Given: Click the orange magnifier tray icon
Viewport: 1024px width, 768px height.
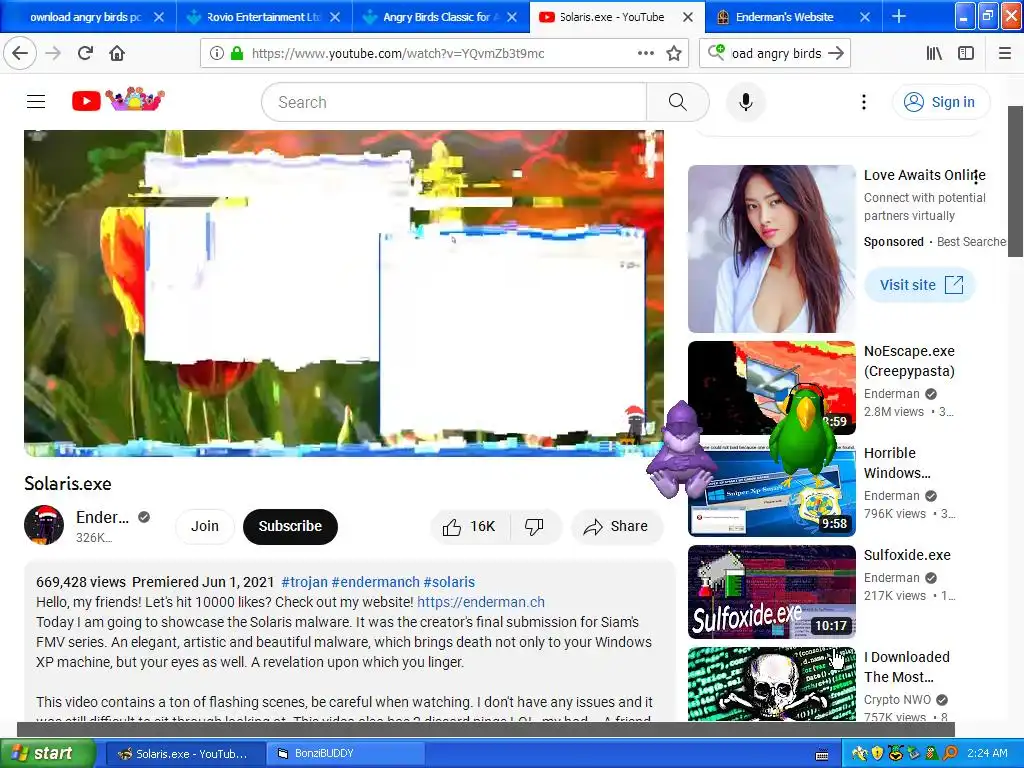Looking at the screenshot, I should coord(950,754).
